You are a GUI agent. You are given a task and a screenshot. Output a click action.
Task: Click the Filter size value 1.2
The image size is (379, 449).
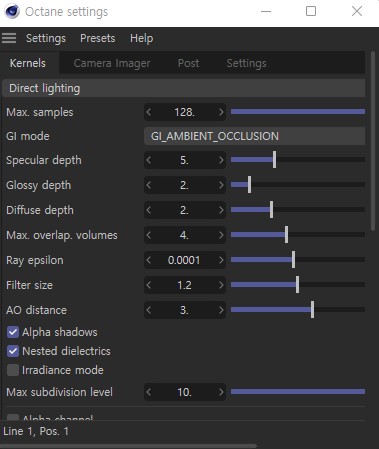click(184, 285)
